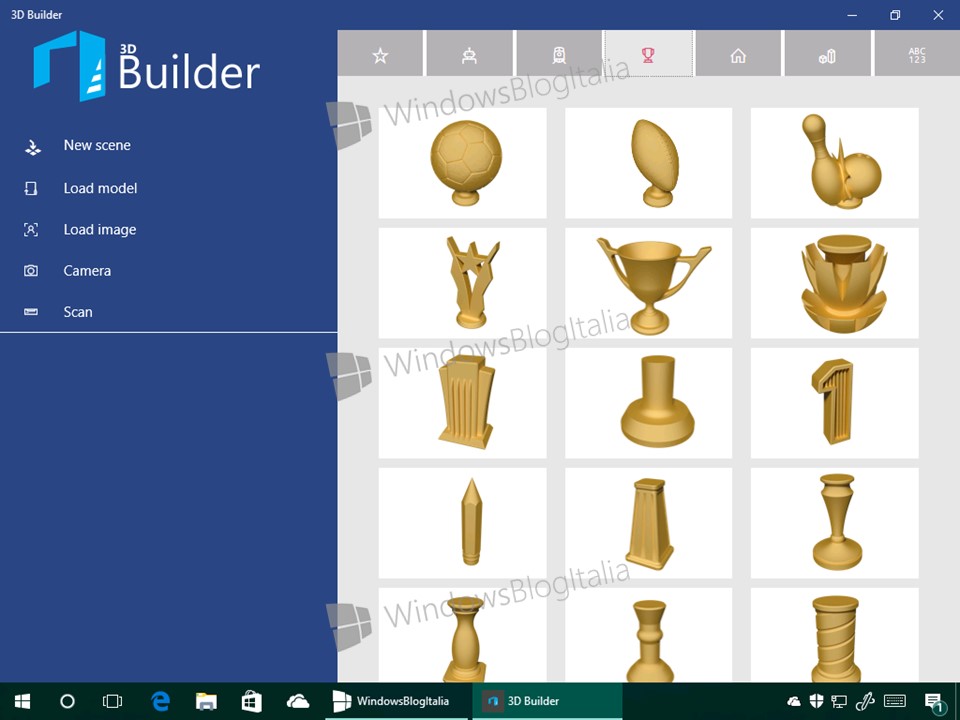This screenshot has width=960, height=720.
Task: Pick the bowling pin and ball model
Action: pos(834,163)
